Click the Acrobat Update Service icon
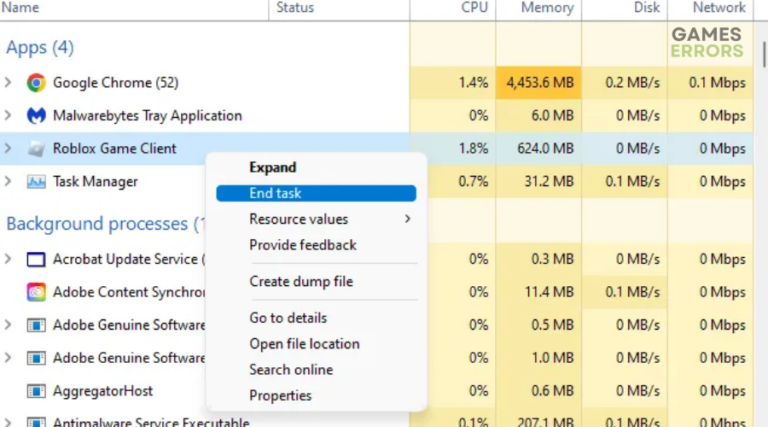The image size is (768, 427). 36,260
